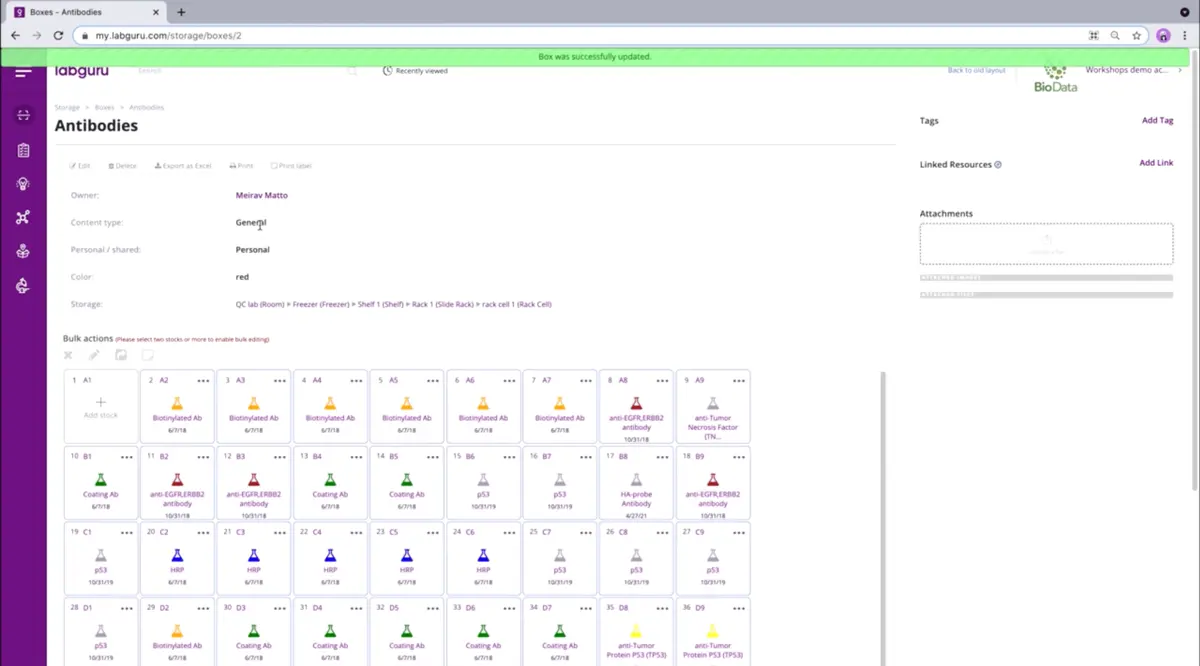The height and width of the screenshot is (666, 1200).
Task: Click the browser address bar URL
Action: [x=169, y=35]
